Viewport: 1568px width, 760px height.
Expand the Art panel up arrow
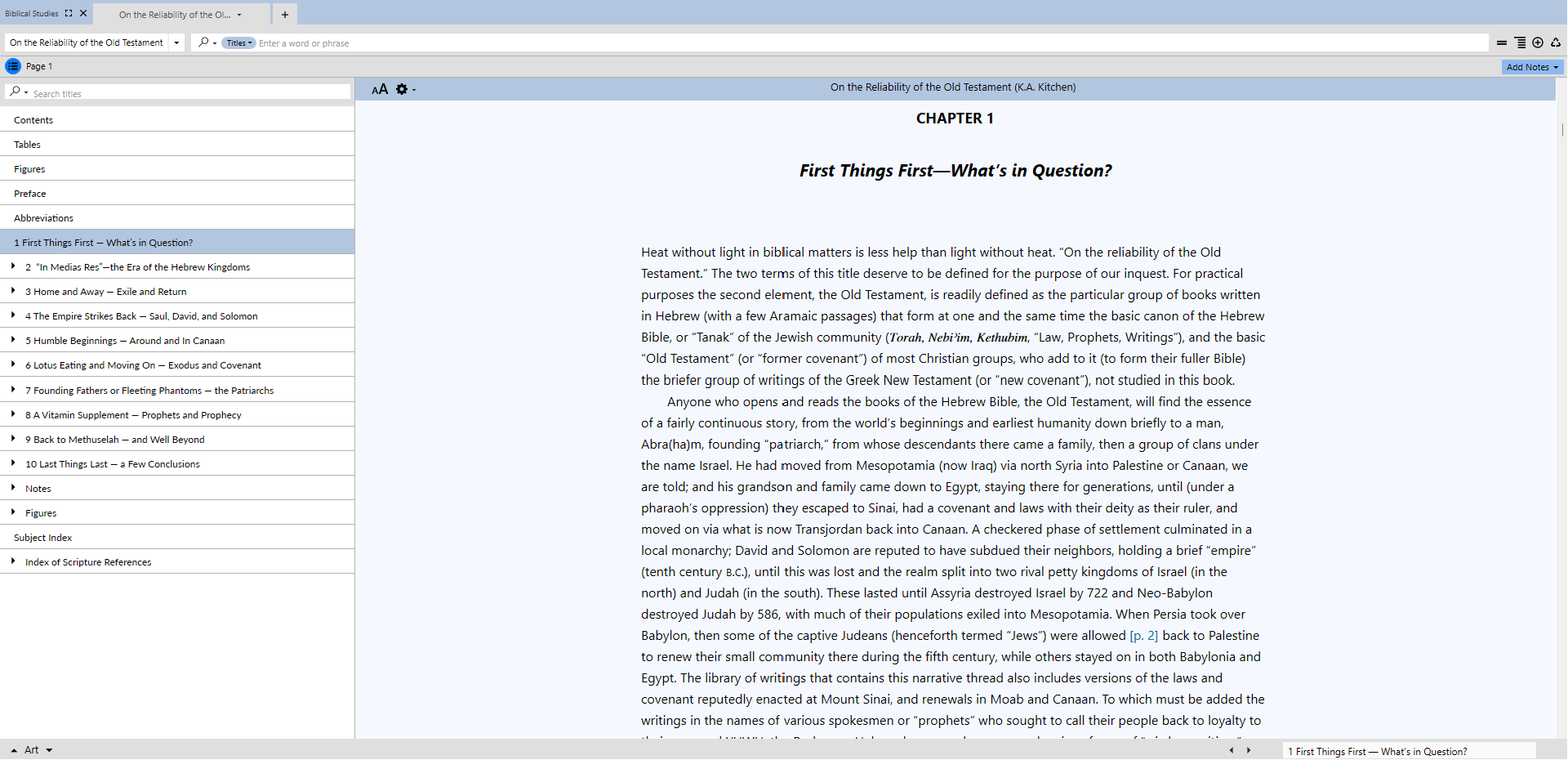click(14, 750)
